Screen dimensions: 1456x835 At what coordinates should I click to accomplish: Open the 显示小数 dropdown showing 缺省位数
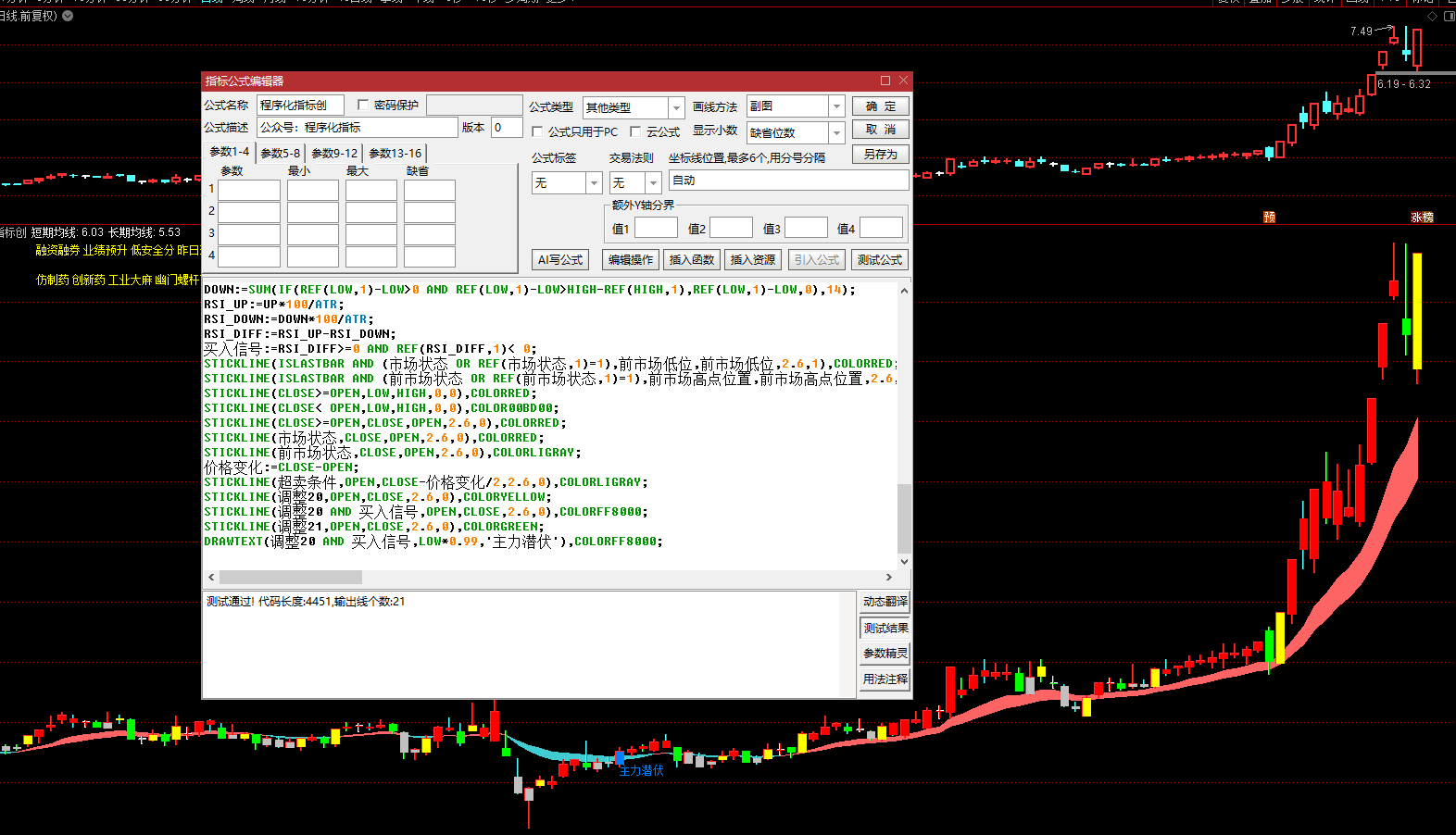coord(836,133)
